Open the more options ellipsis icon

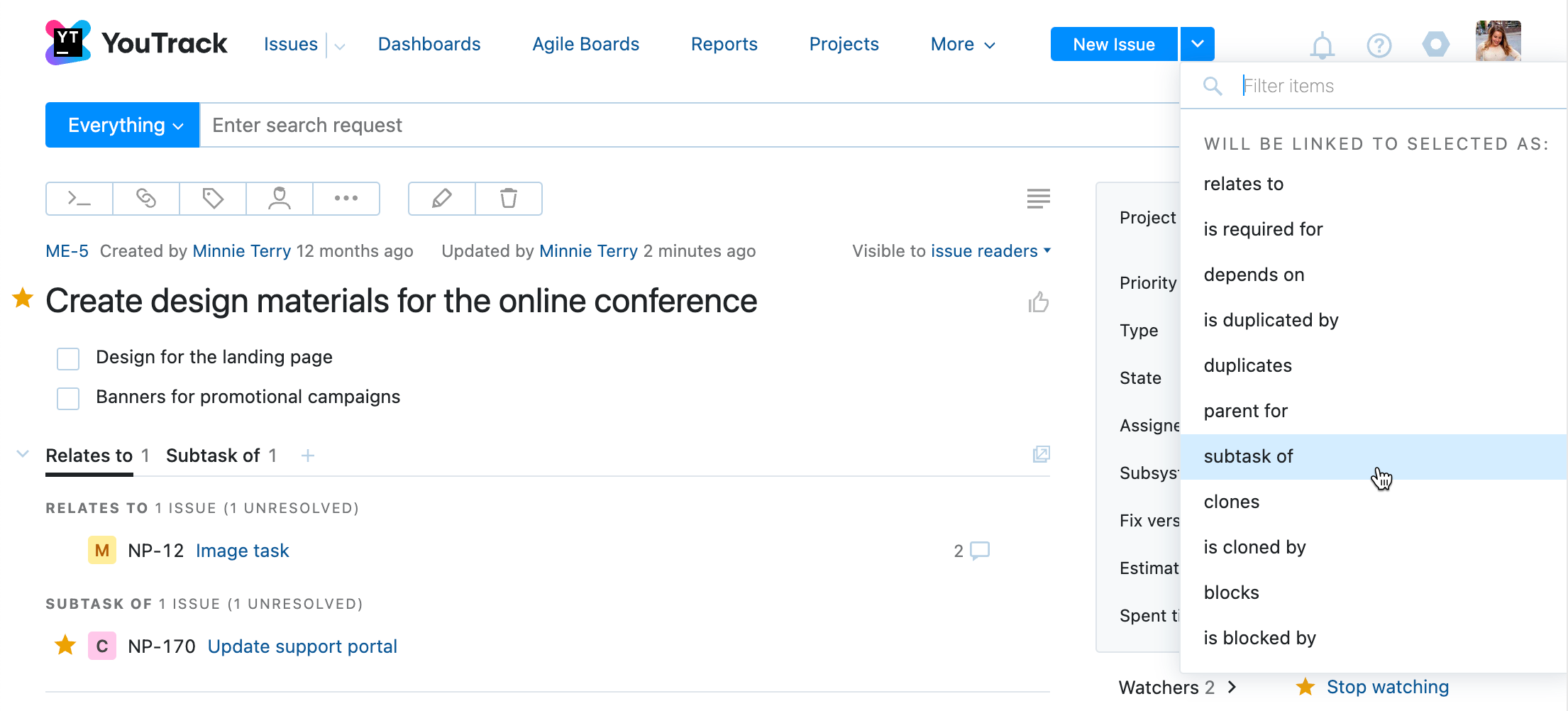point(346,199)
